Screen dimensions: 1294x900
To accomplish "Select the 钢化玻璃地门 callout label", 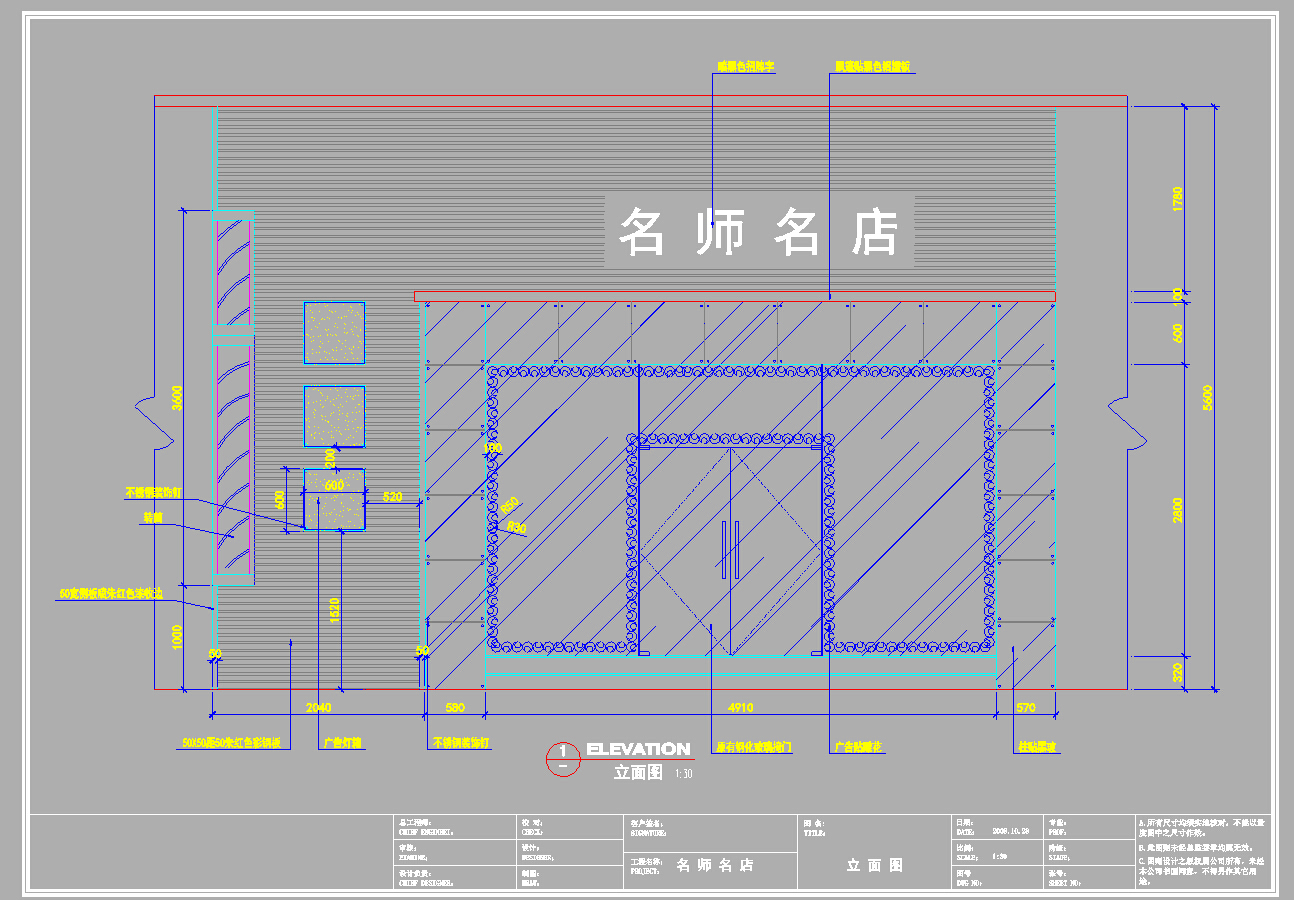I will [754, 747].
